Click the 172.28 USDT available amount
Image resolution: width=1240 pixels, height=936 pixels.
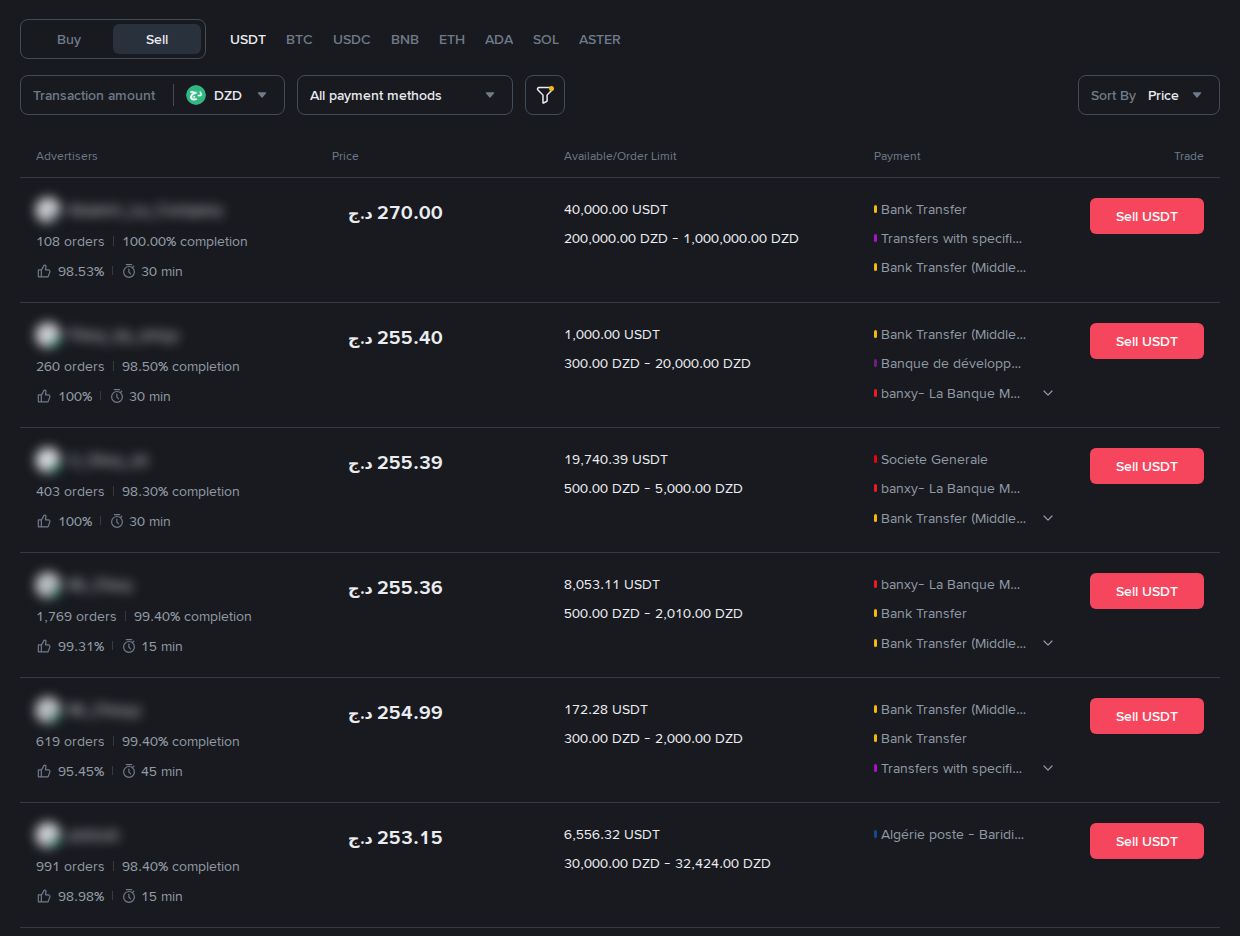(x=606, y=710)
